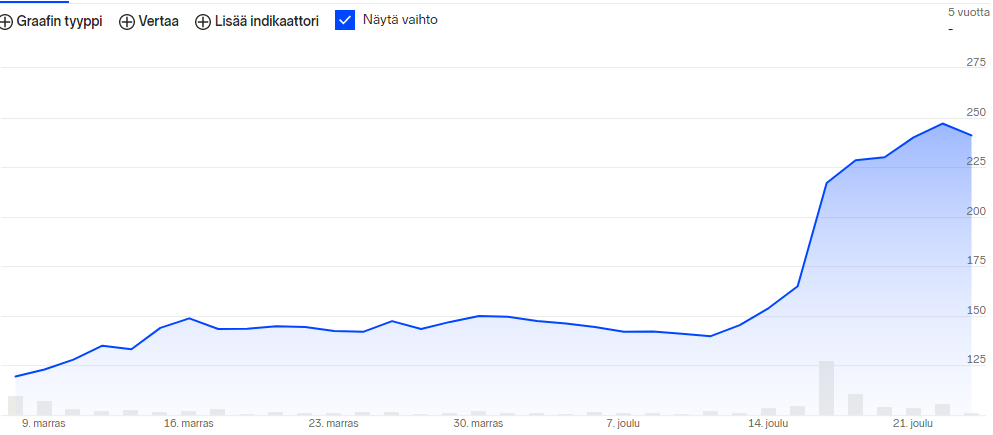Uncheck the Näytä vaihto checkbox
Image resolution: width=993 pixels, height=435 pixels.
(x=345, y=20)
